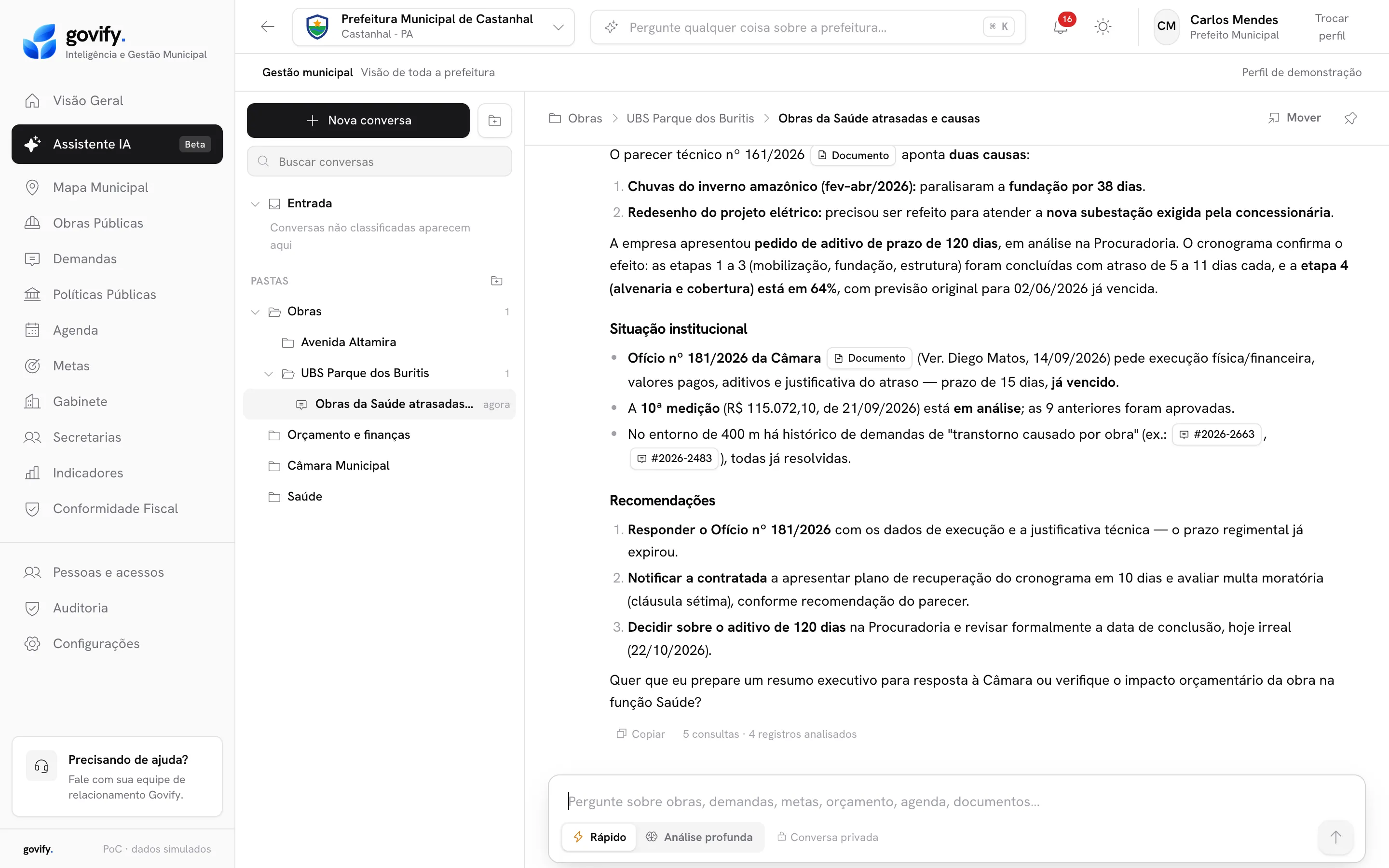Toggle the light theme sun icon
Image resolution: width=1389 pixels, height=868 pixels.
(1103, 27)
